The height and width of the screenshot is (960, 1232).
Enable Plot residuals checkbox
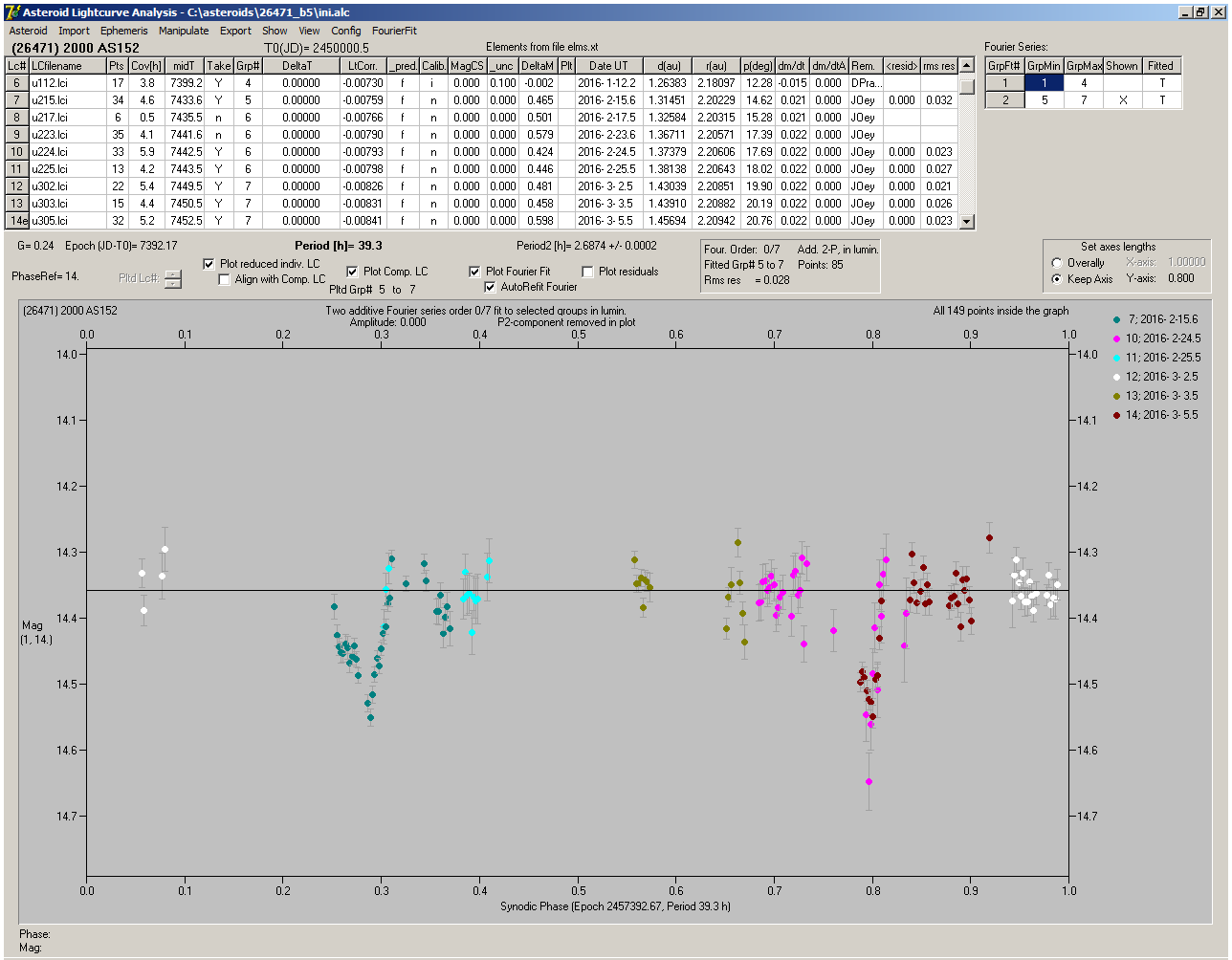[x=587, y=272]
